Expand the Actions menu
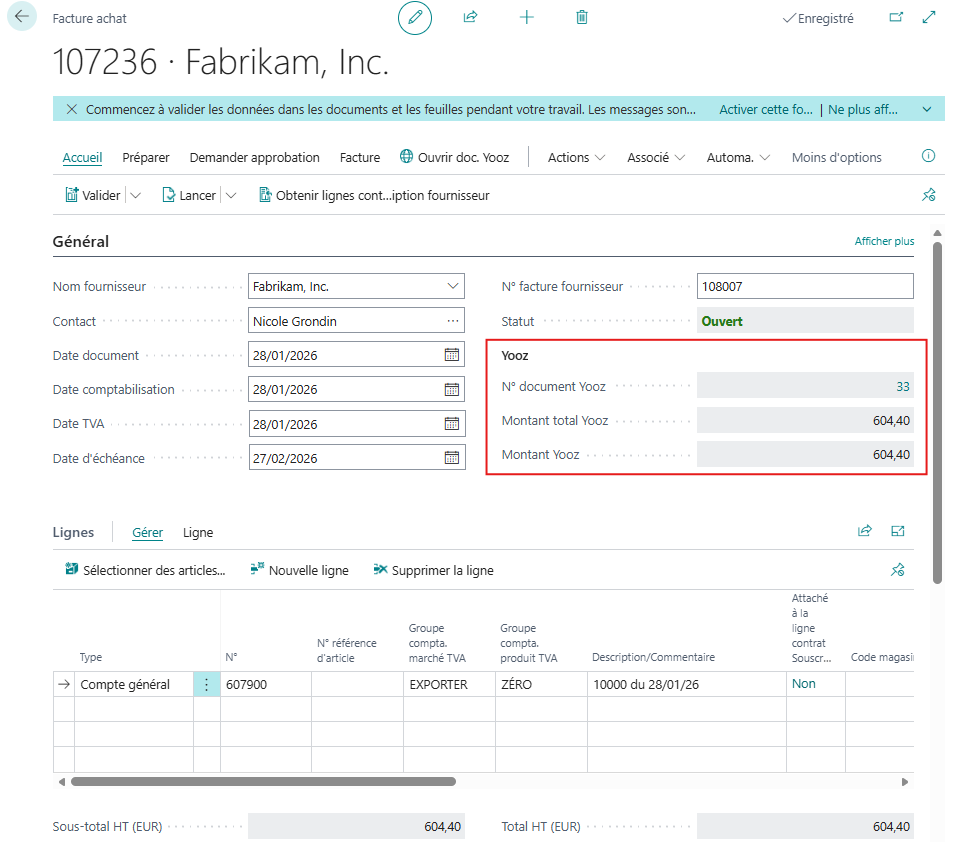Screen dimensions: 968x842 (x=577, y=158)
